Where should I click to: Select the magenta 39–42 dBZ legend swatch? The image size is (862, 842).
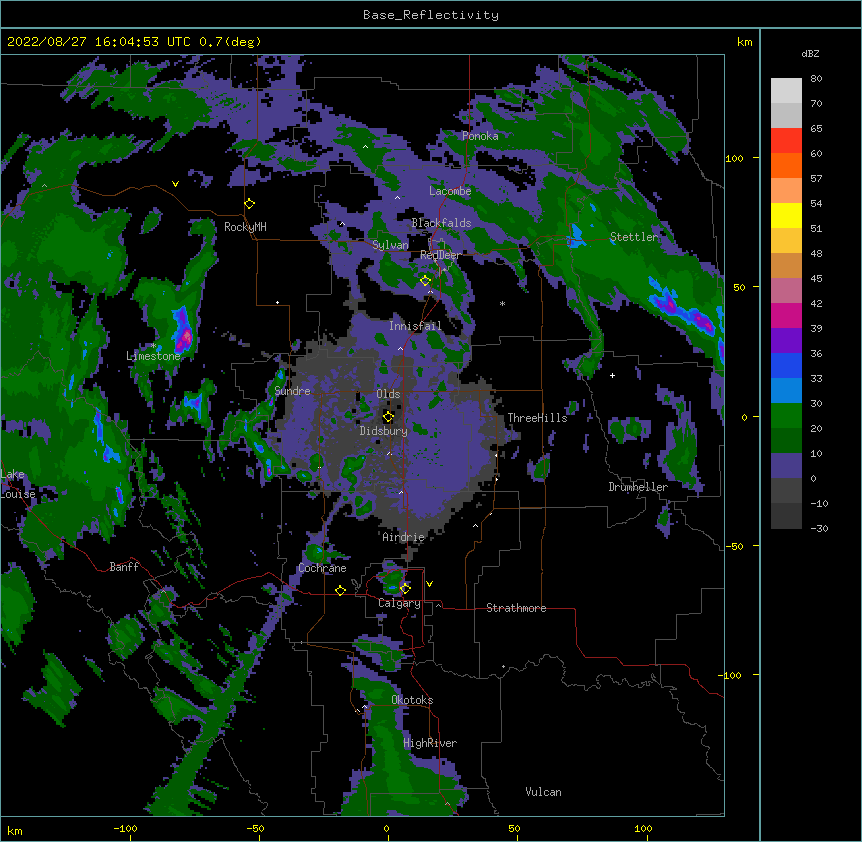click(786, 315)
